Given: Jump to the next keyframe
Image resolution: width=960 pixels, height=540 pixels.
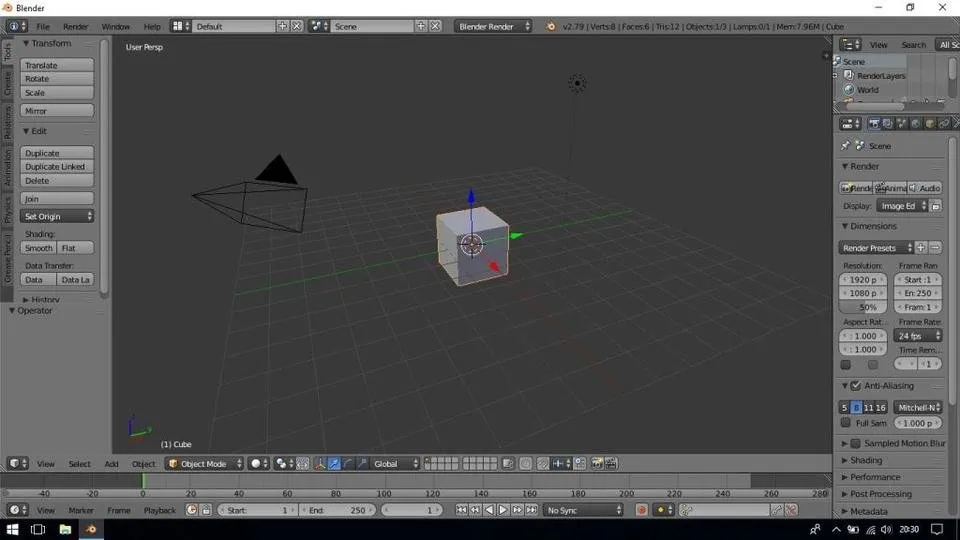Looking at the screenshot, I should 517,510.
